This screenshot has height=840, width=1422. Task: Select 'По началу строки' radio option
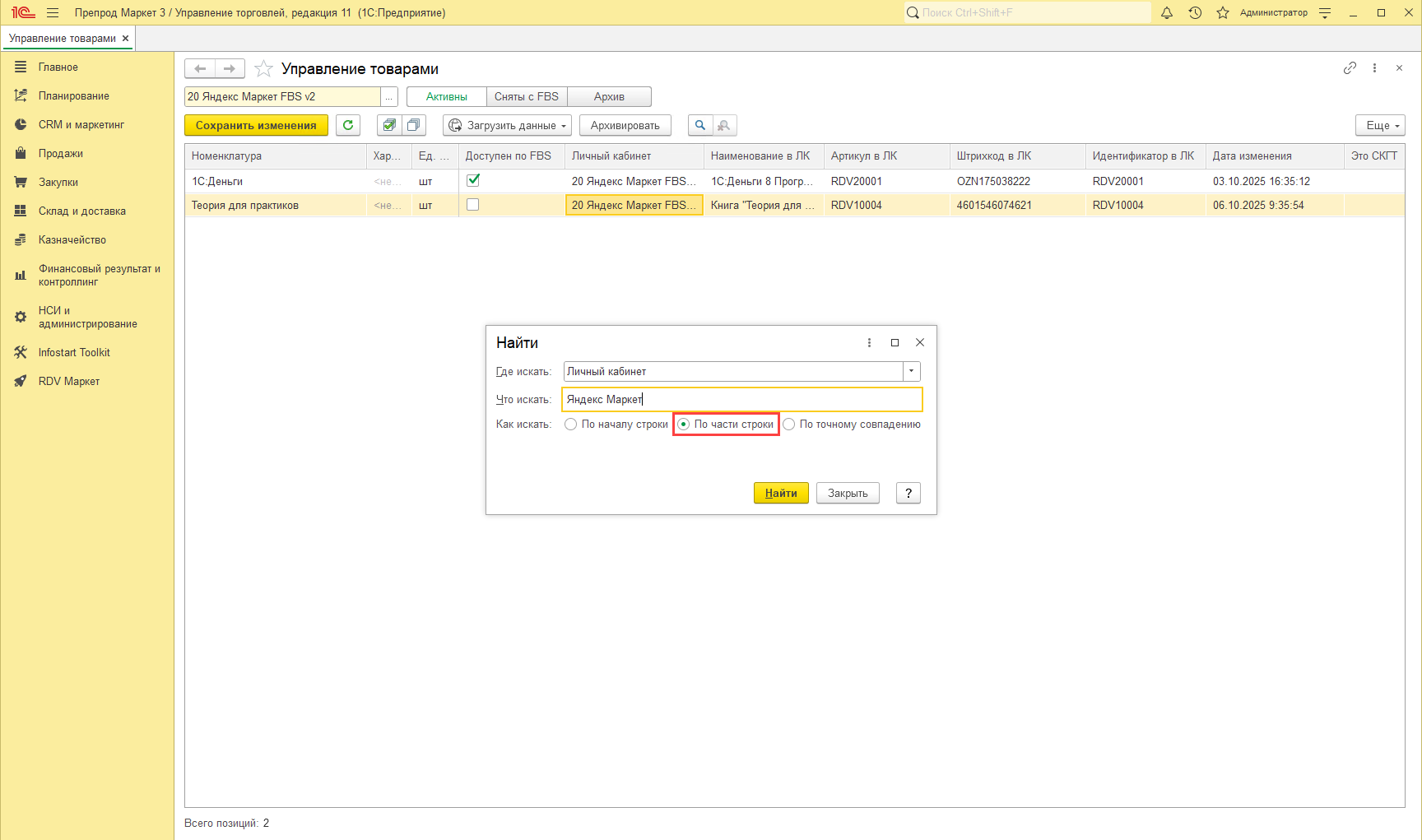tap(571, 425)
